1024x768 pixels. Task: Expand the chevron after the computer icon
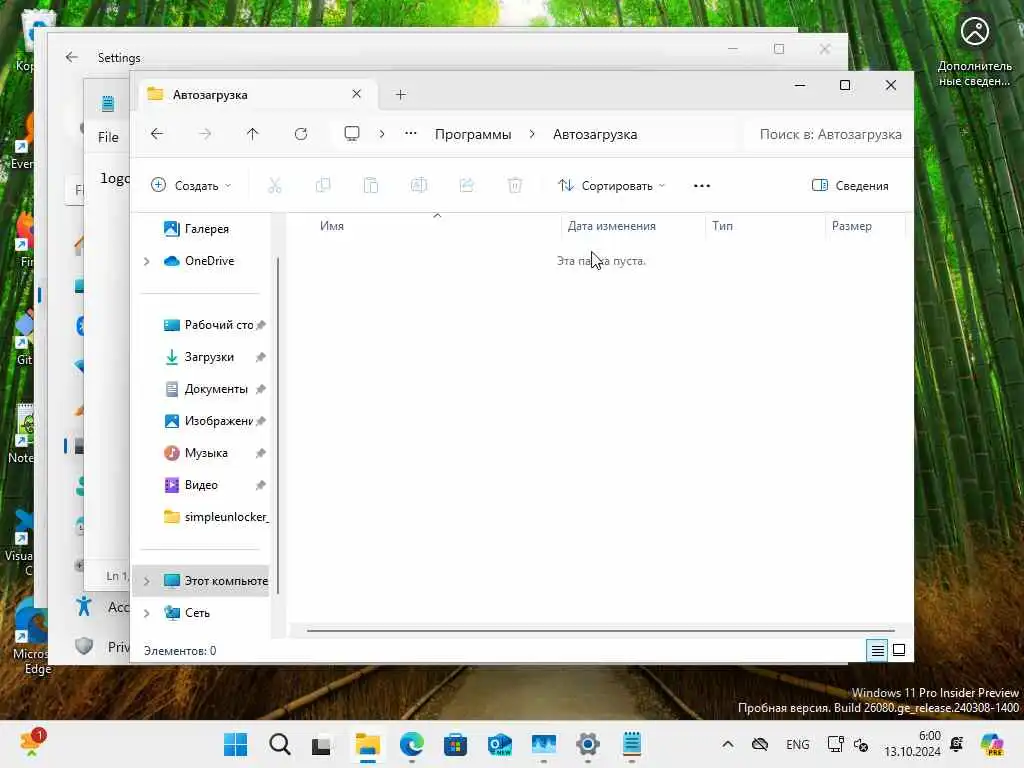coord(382,134)
